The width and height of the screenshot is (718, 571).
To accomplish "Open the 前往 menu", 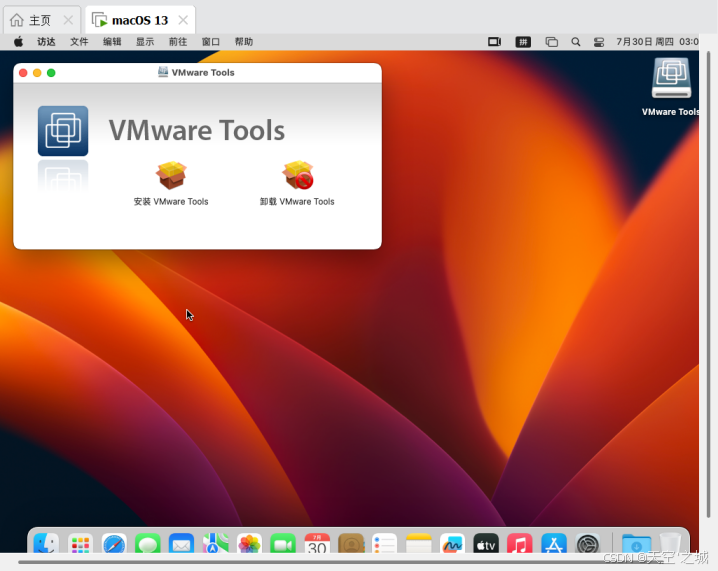I will [178, 42].
